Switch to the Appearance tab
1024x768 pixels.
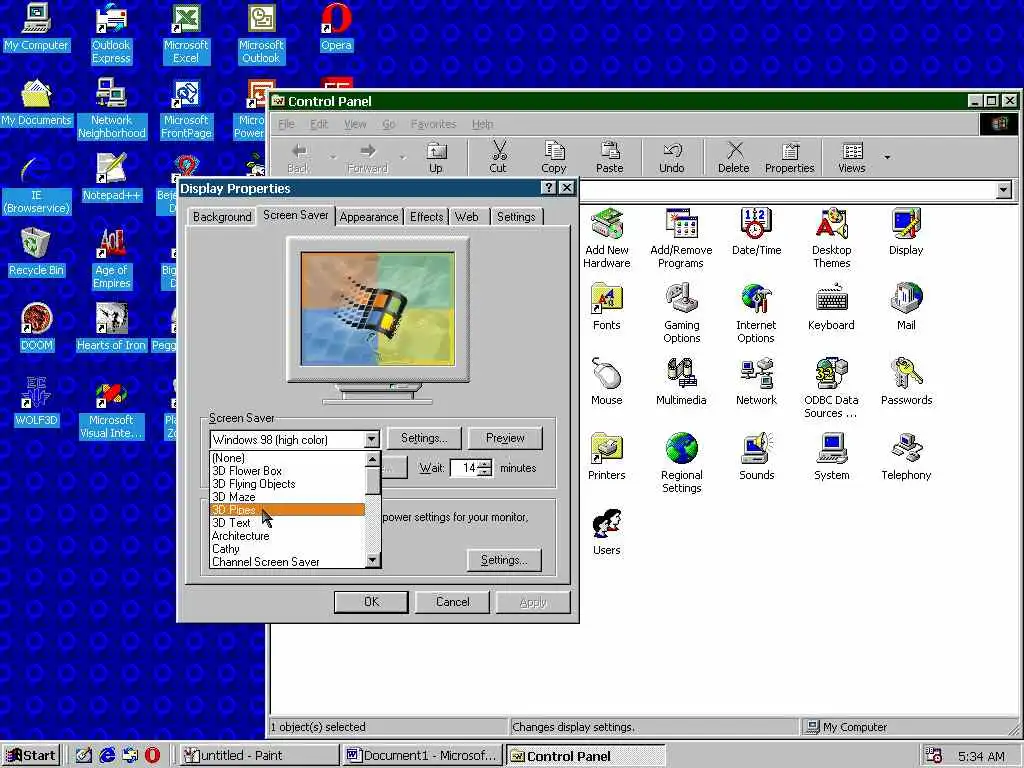click(x=369, y=217)
